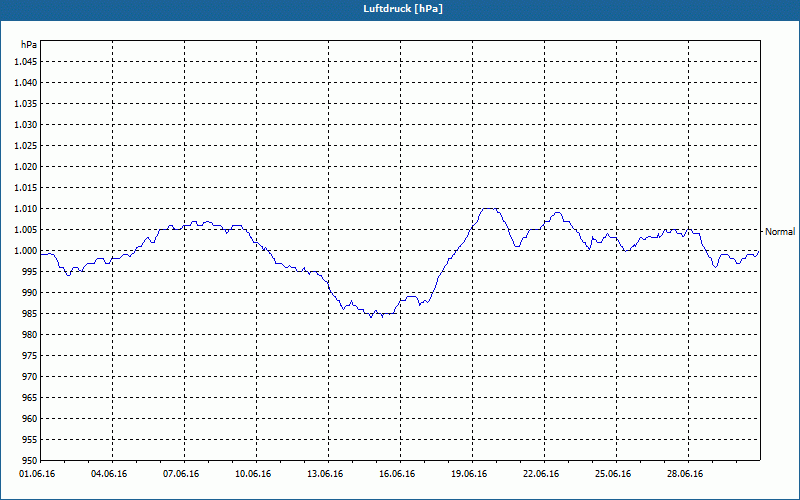Screen dimensions: 800x500
Task: Select the 975 y-axis label
Action: [x=30, y=356]
